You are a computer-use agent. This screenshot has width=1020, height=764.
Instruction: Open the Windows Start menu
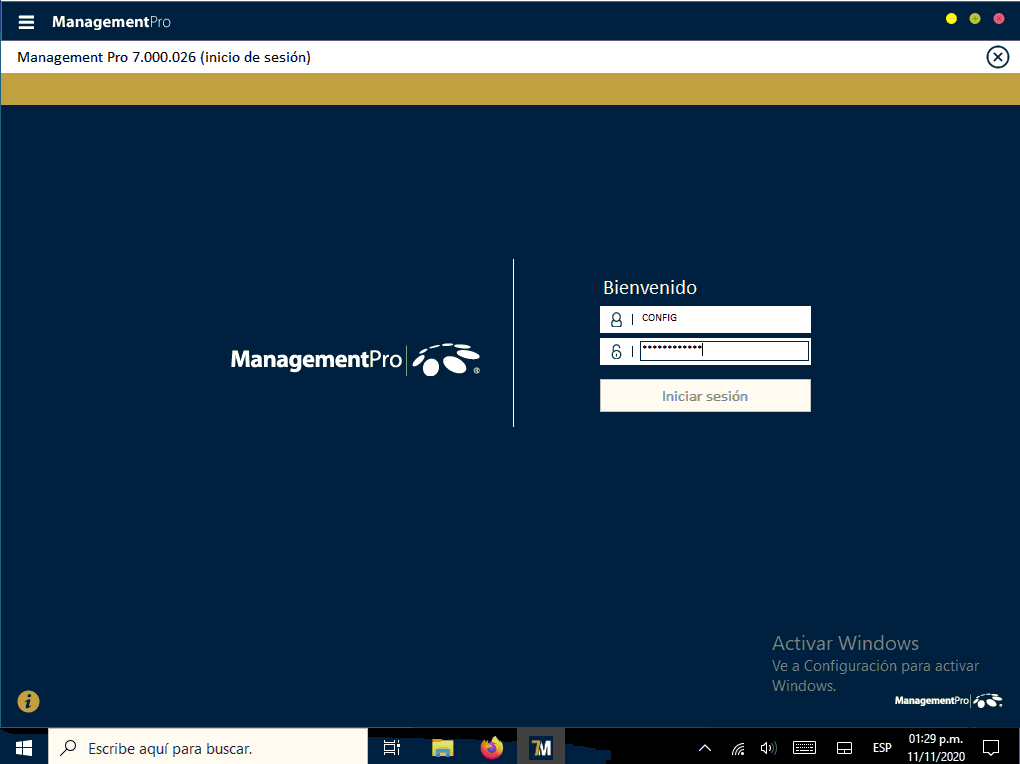(x=24, y=747)
